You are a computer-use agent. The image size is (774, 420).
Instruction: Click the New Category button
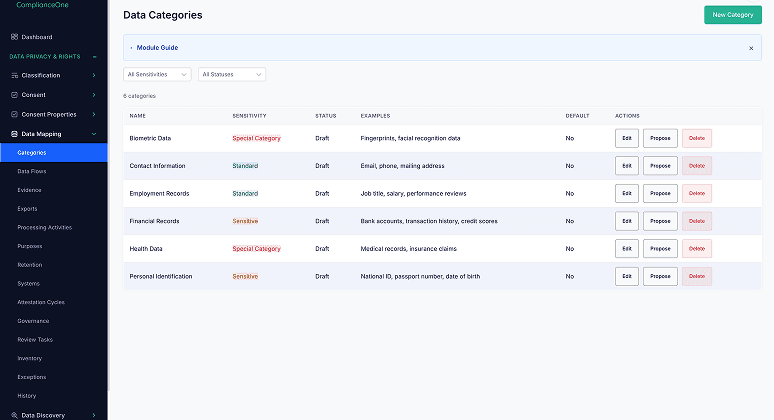tap(733, 15)
